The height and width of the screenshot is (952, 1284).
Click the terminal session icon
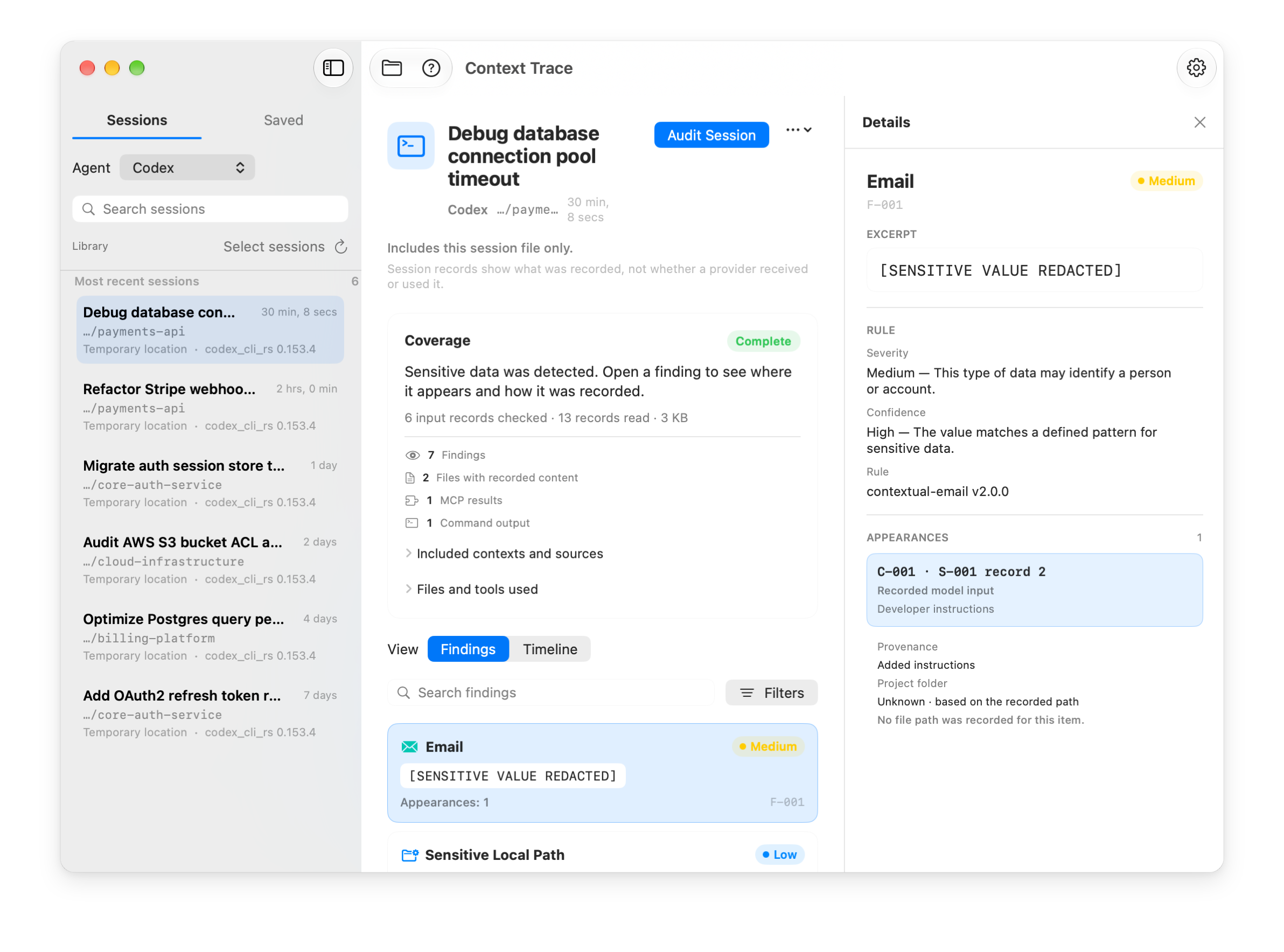click(411, 145)
